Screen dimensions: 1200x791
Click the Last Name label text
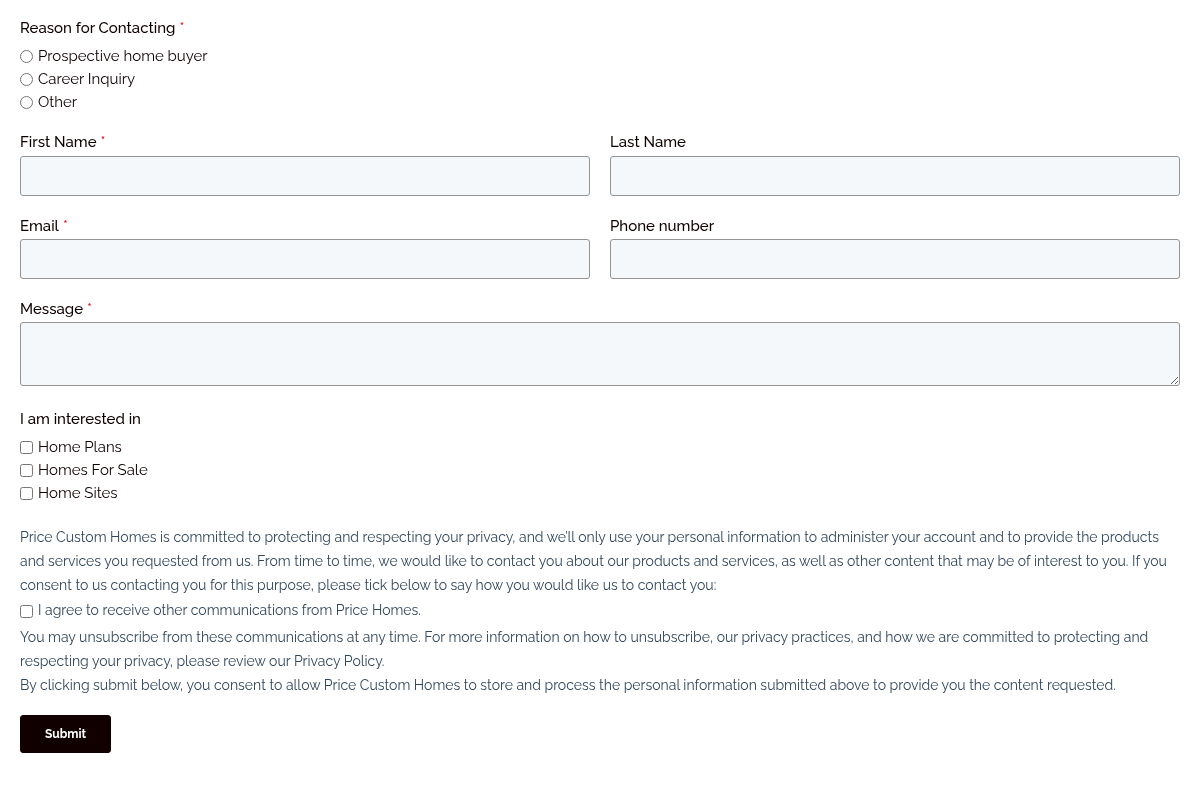[x=648, y=142]
